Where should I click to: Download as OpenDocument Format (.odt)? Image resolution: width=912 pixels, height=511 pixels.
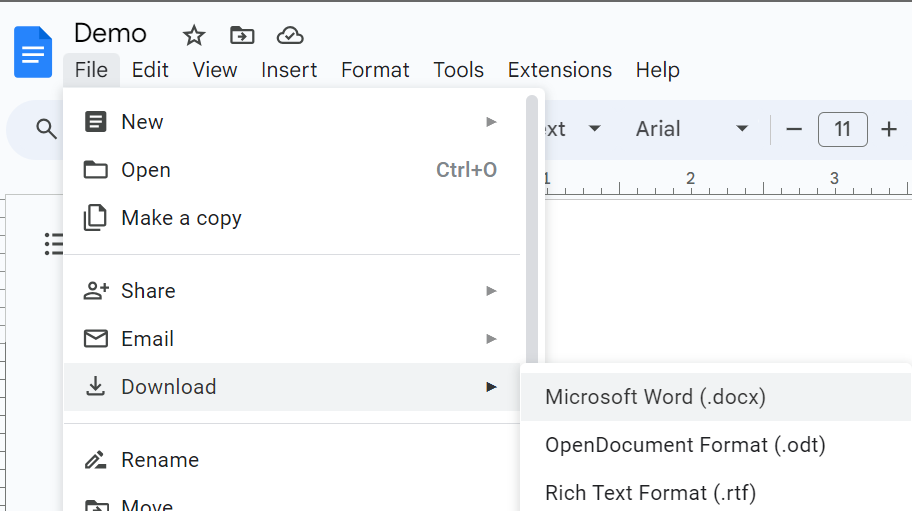pyautogui.click(x=685, y=445)
